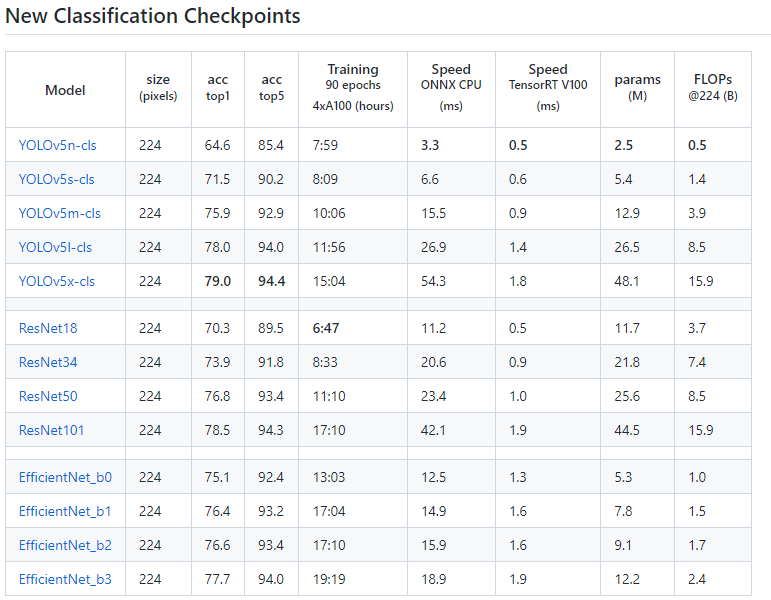Select the 75.9 top1 accuracy cell
The height and width of the screenshot is (600, 771).
[x=217, y=213]
